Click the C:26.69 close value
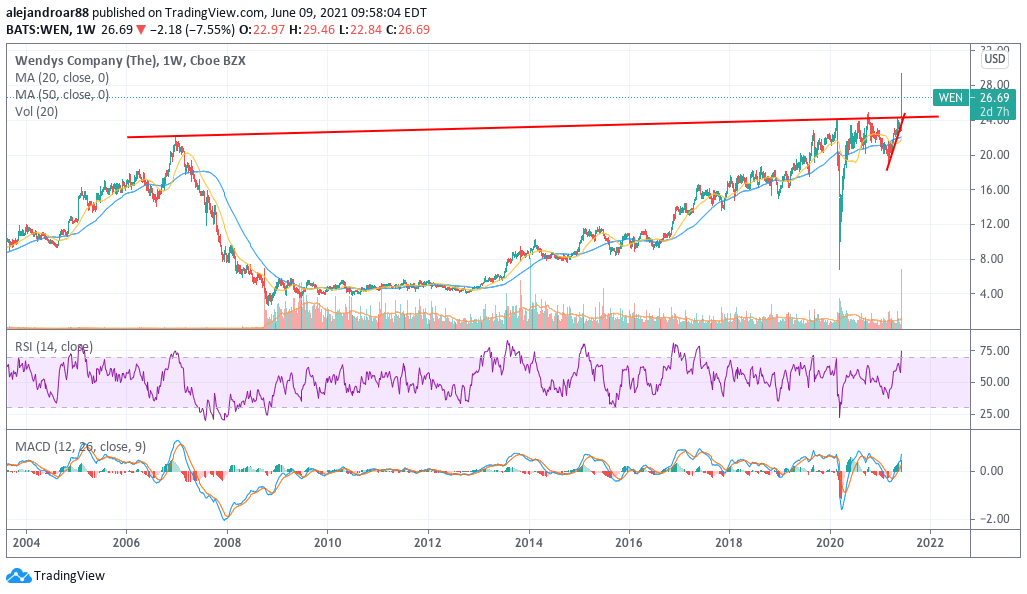 [408, 29]
